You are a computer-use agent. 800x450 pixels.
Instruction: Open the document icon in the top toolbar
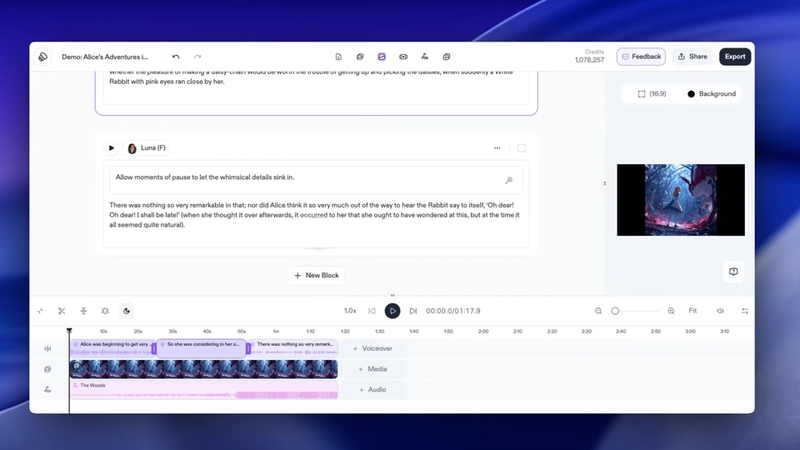click(338, 57)
